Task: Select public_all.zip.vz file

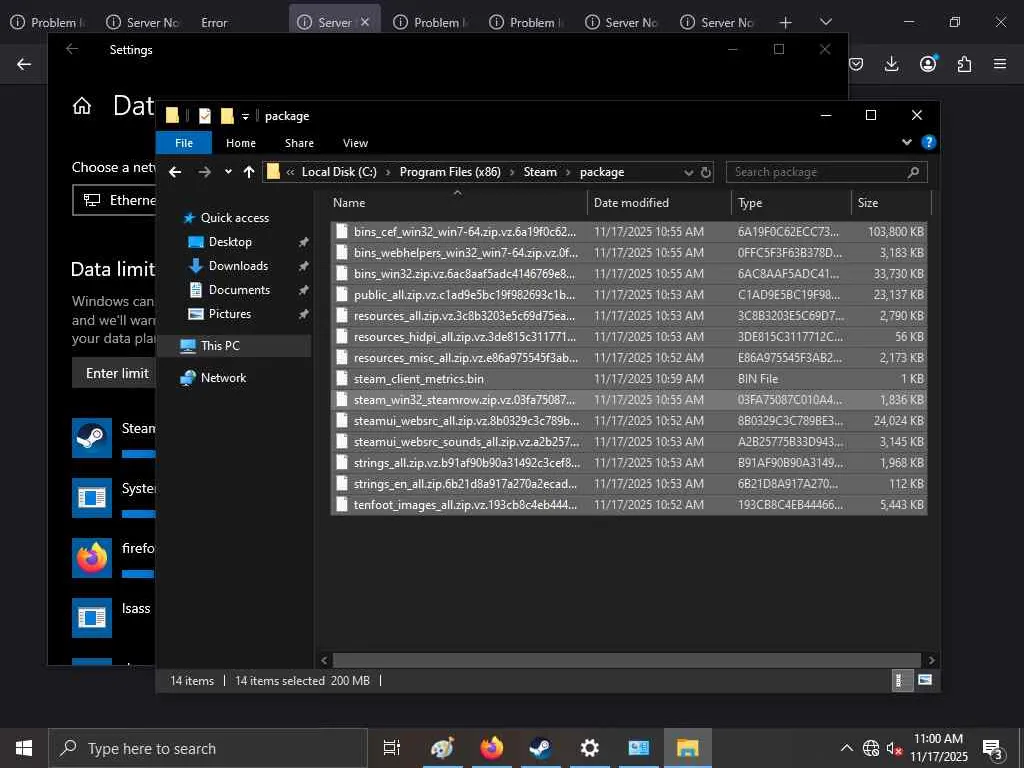Action: tap(629, 295)
